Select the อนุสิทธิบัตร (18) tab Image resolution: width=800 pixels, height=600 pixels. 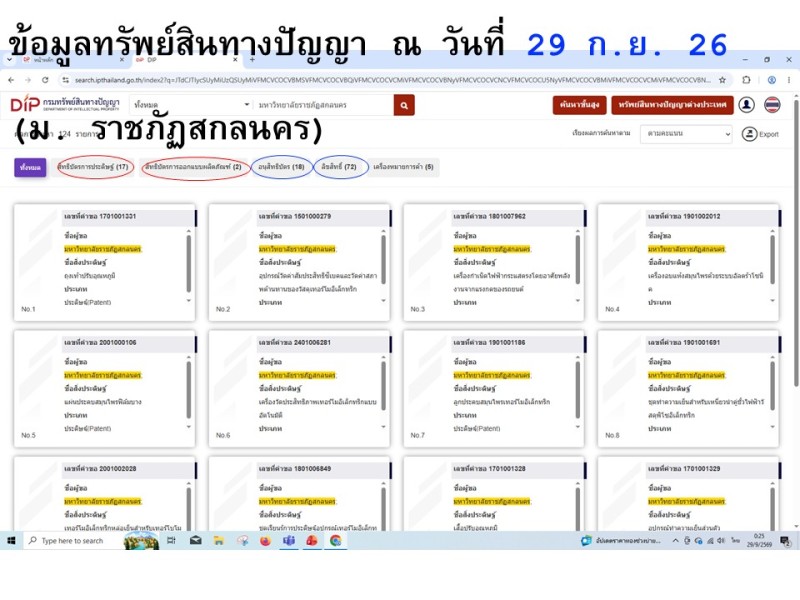[281, 167]
